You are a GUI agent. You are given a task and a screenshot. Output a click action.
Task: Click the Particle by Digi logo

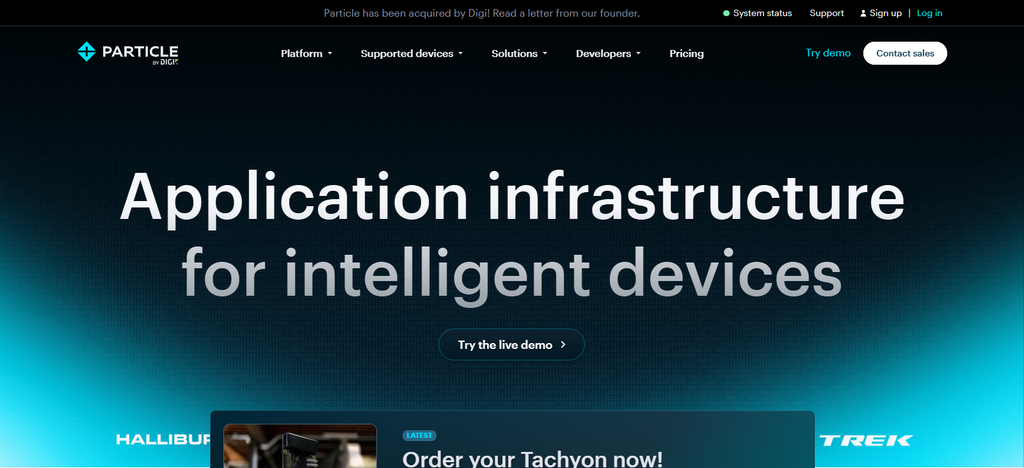[x=128, y=53]
